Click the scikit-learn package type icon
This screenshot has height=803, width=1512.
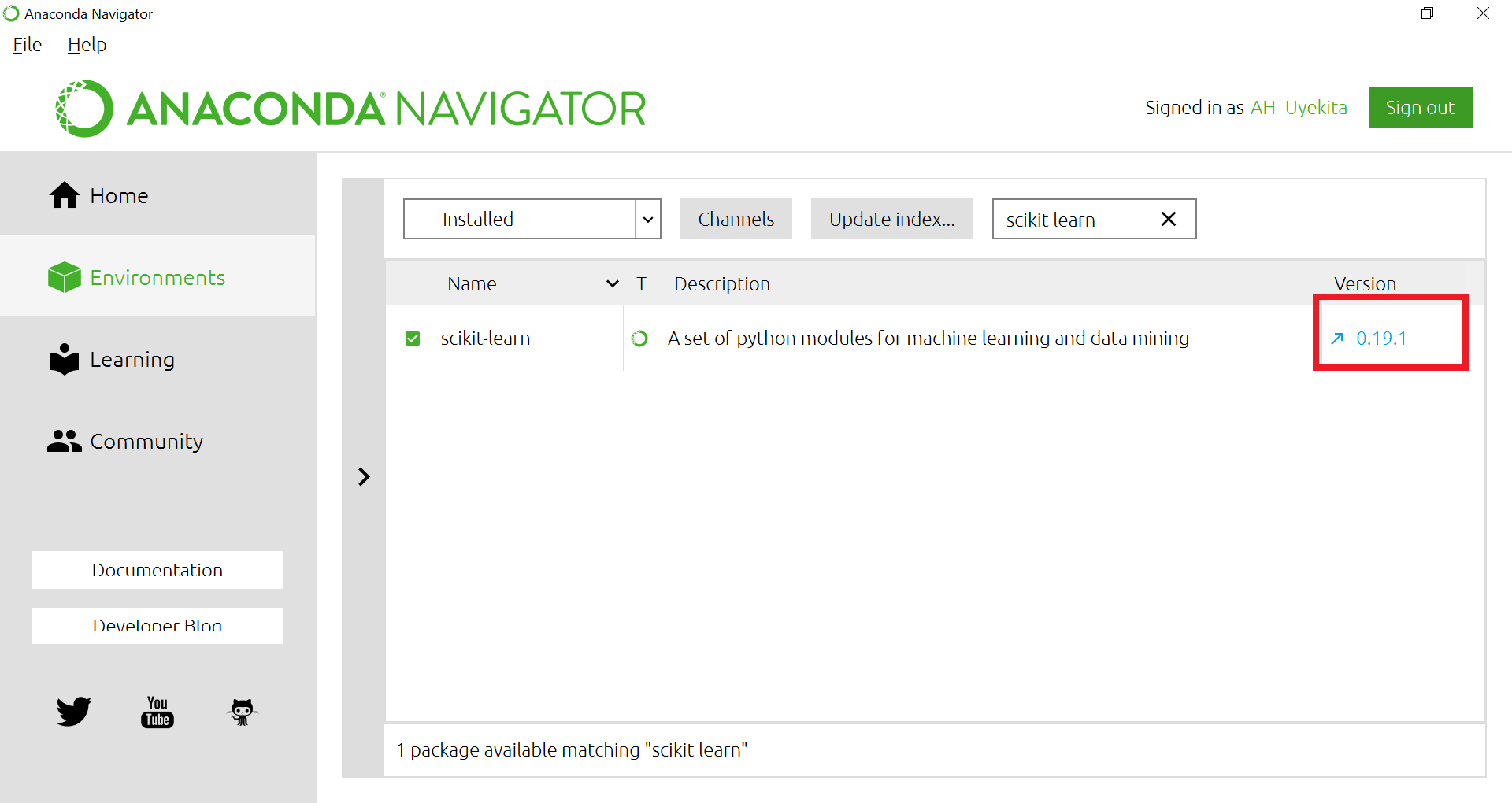[x=639, y=339]
